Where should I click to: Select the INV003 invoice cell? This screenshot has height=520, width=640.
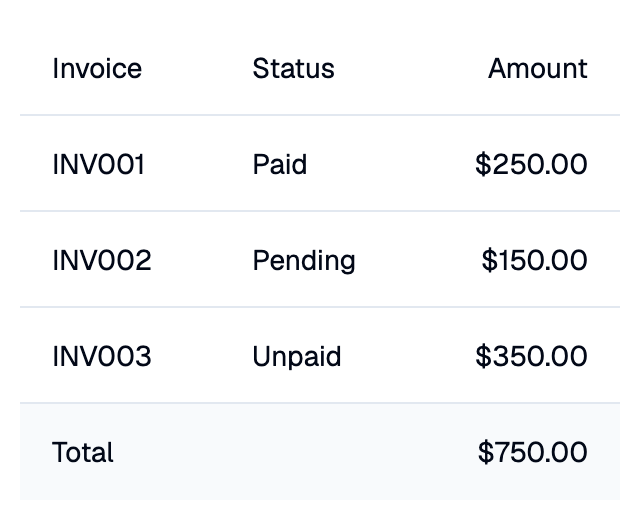(102, 356)
